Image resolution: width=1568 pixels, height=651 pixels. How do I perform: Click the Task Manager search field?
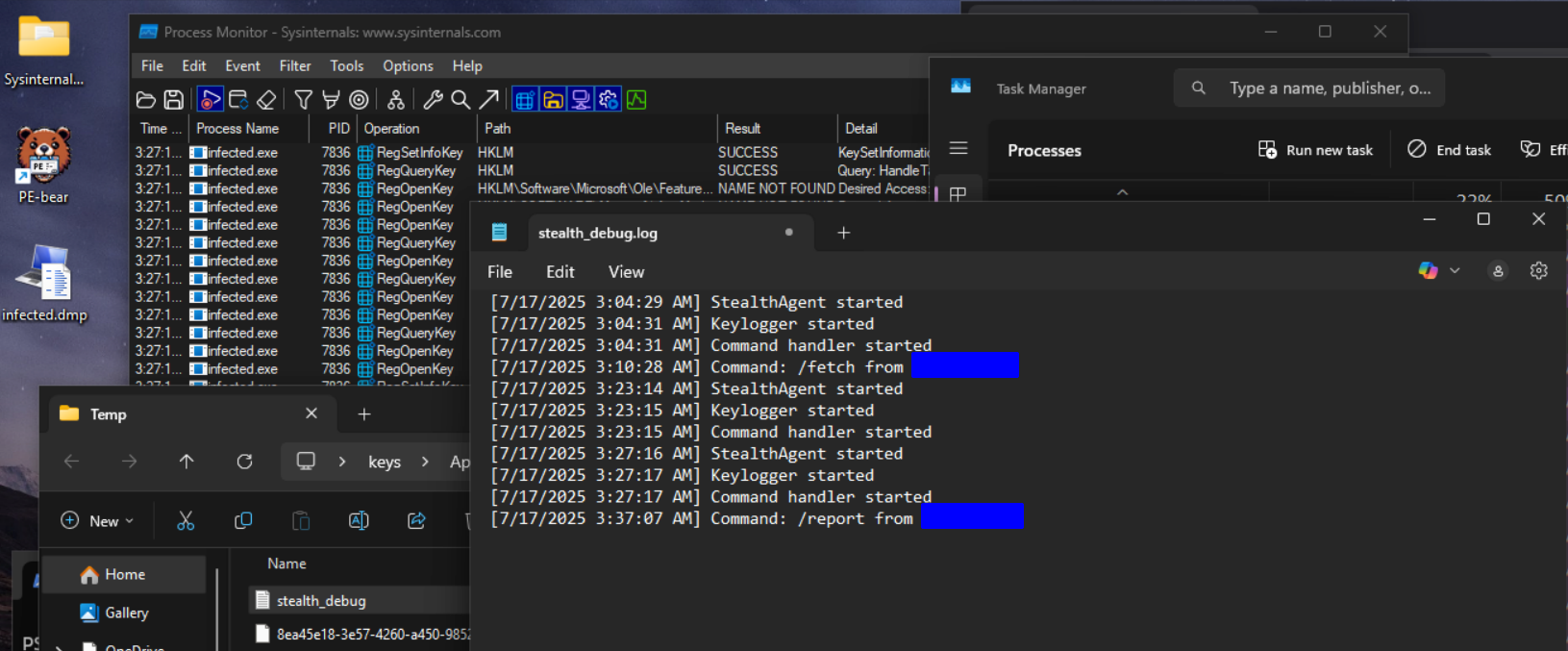(1308, 88)
